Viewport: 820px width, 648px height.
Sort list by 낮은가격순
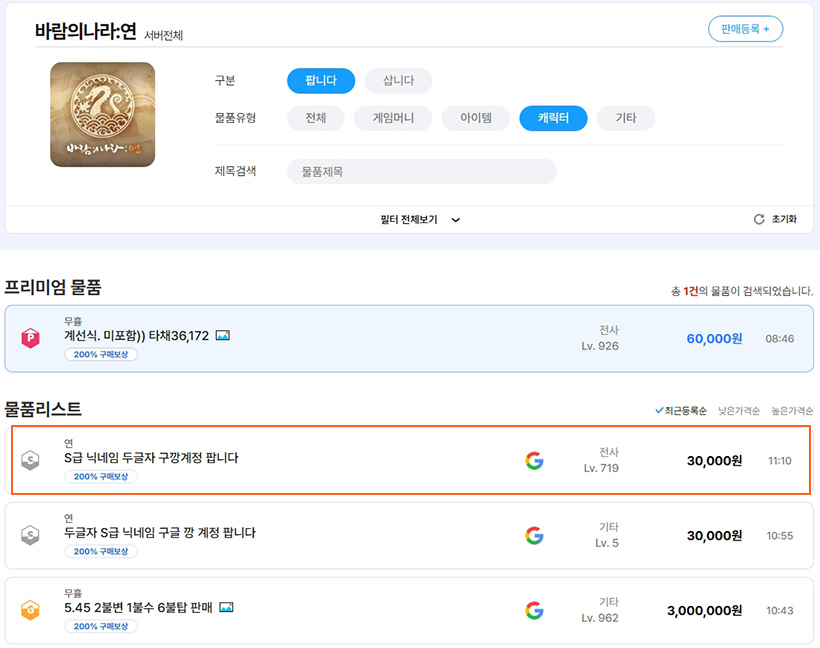click(x=738, y=411)
